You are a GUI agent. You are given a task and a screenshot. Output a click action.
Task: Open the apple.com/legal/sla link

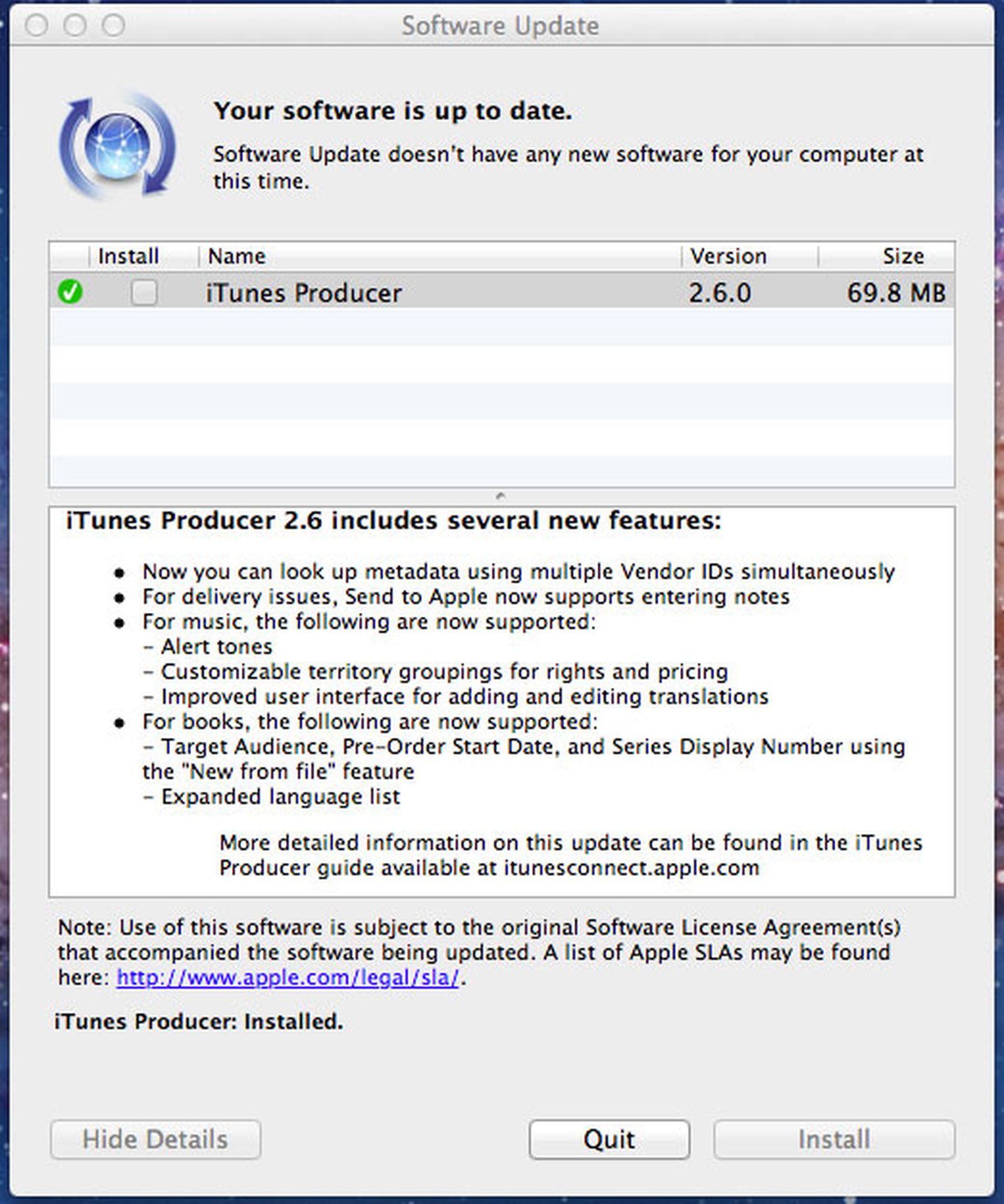click(288, 978)
